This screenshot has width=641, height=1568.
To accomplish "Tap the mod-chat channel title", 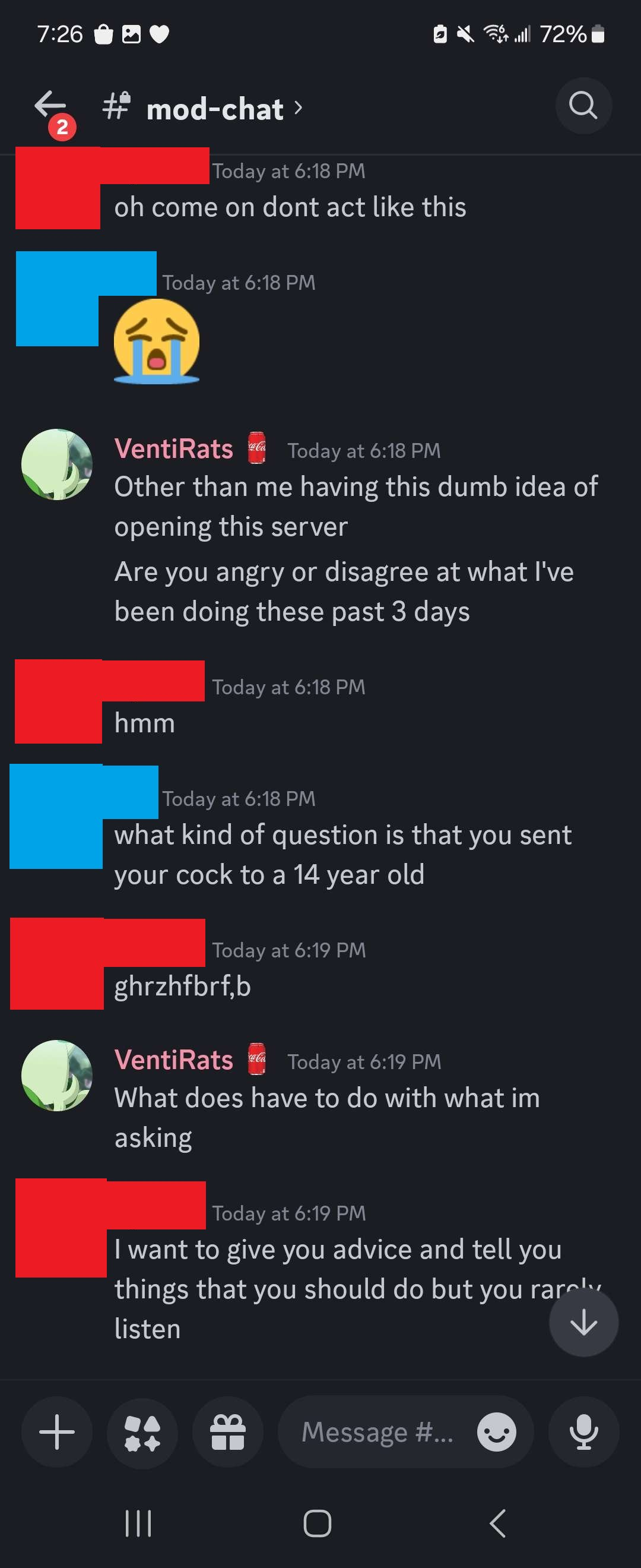I will pyautogui.click(x=215, y=109).
